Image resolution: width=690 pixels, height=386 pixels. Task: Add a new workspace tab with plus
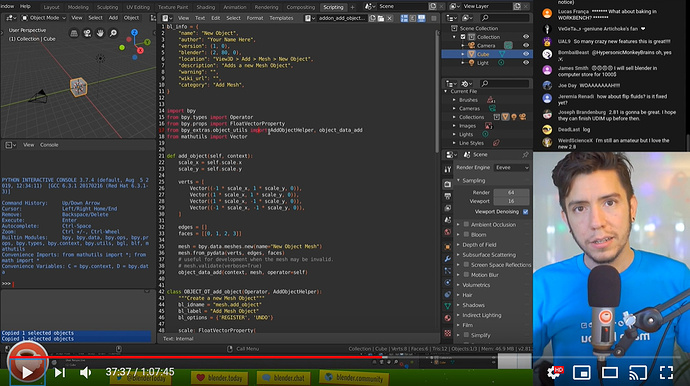(x=352, y=7)
